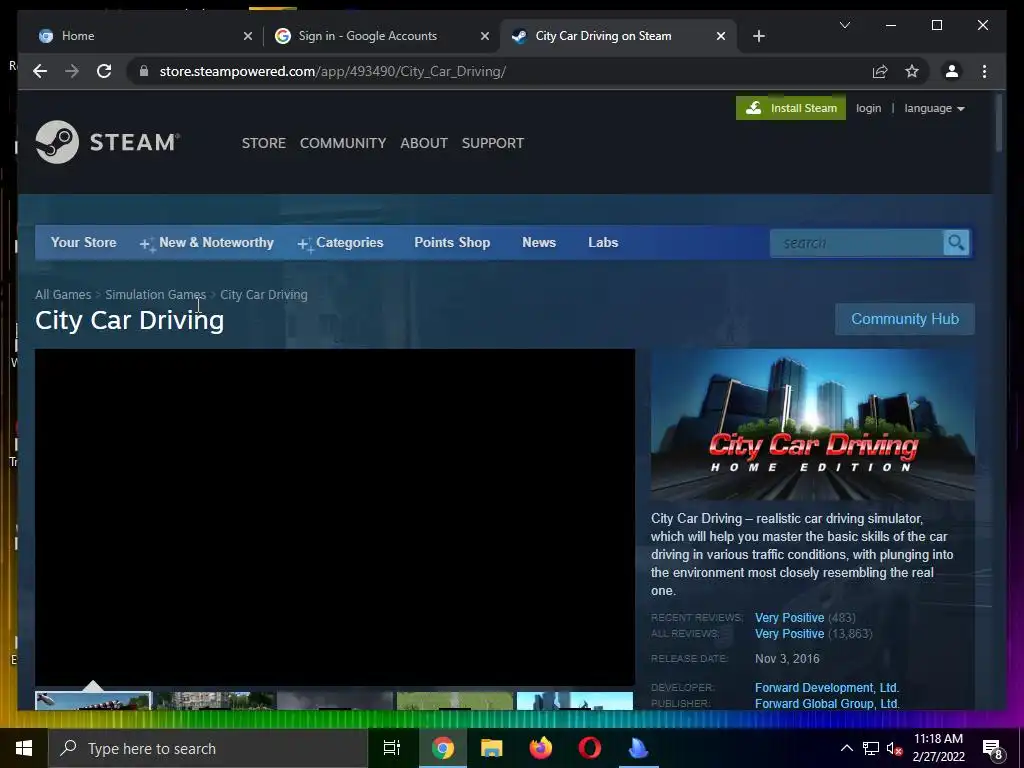Image resolution: width=1024 pixels, height=768 pixels.
Task: View site information via the padlock icon
Action: [144, 71]
